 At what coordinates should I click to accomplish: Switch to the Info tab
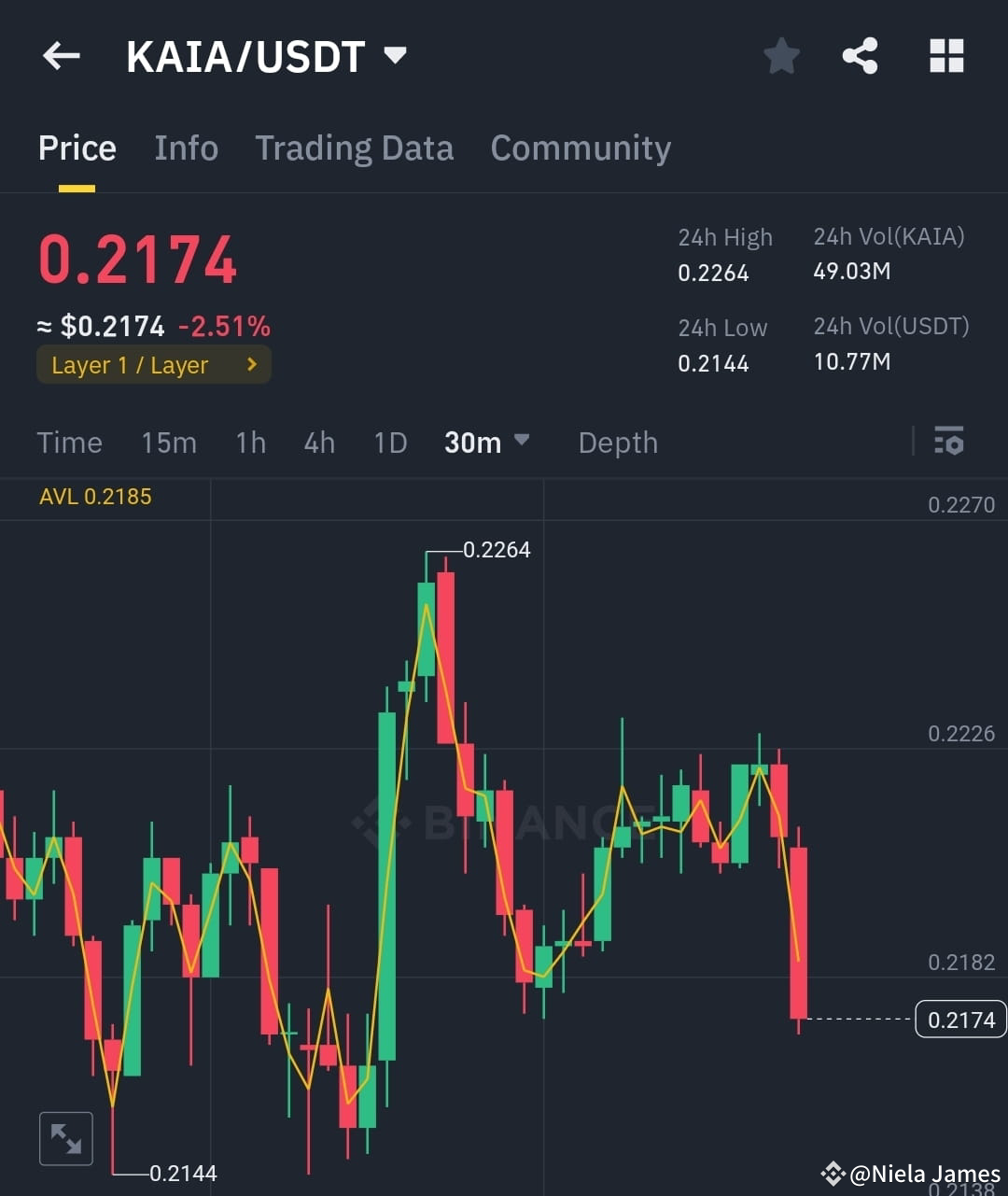pyautogui.click(x=186, y=148)
